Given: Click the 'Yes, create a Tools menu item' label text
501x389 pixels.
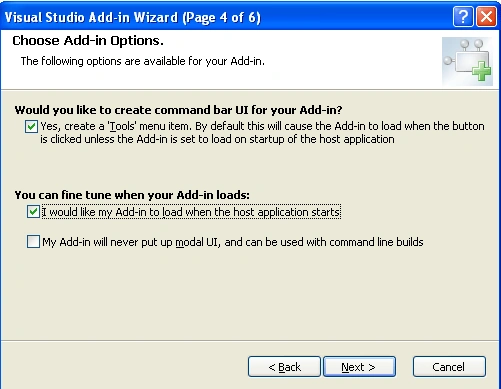Looking at the screenshot, I should pos(262,126).
